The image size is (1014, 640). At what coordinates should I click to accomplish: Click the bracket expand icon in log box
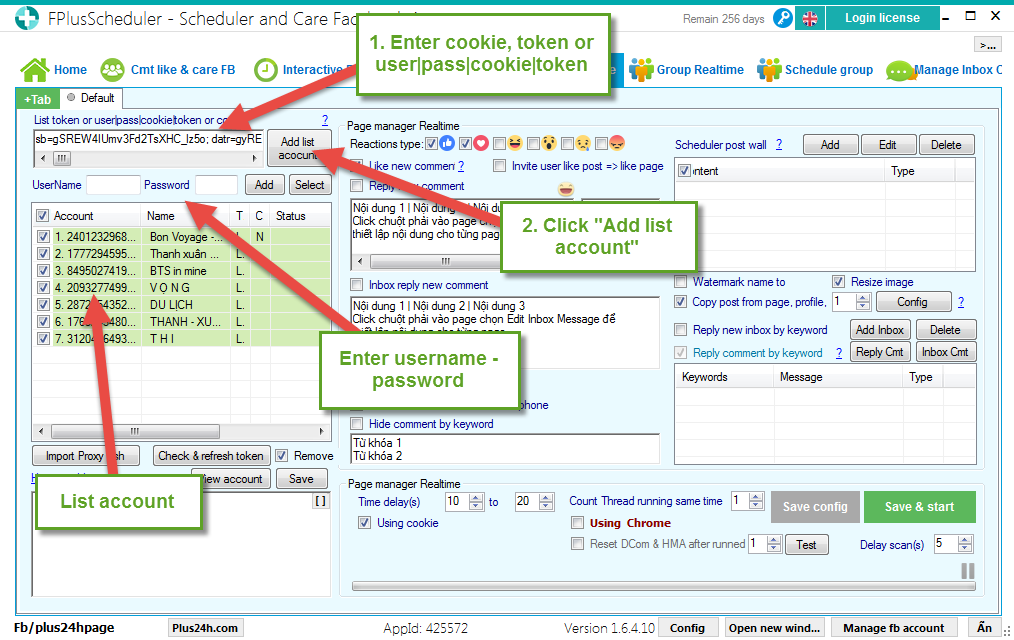click(320, 501)
